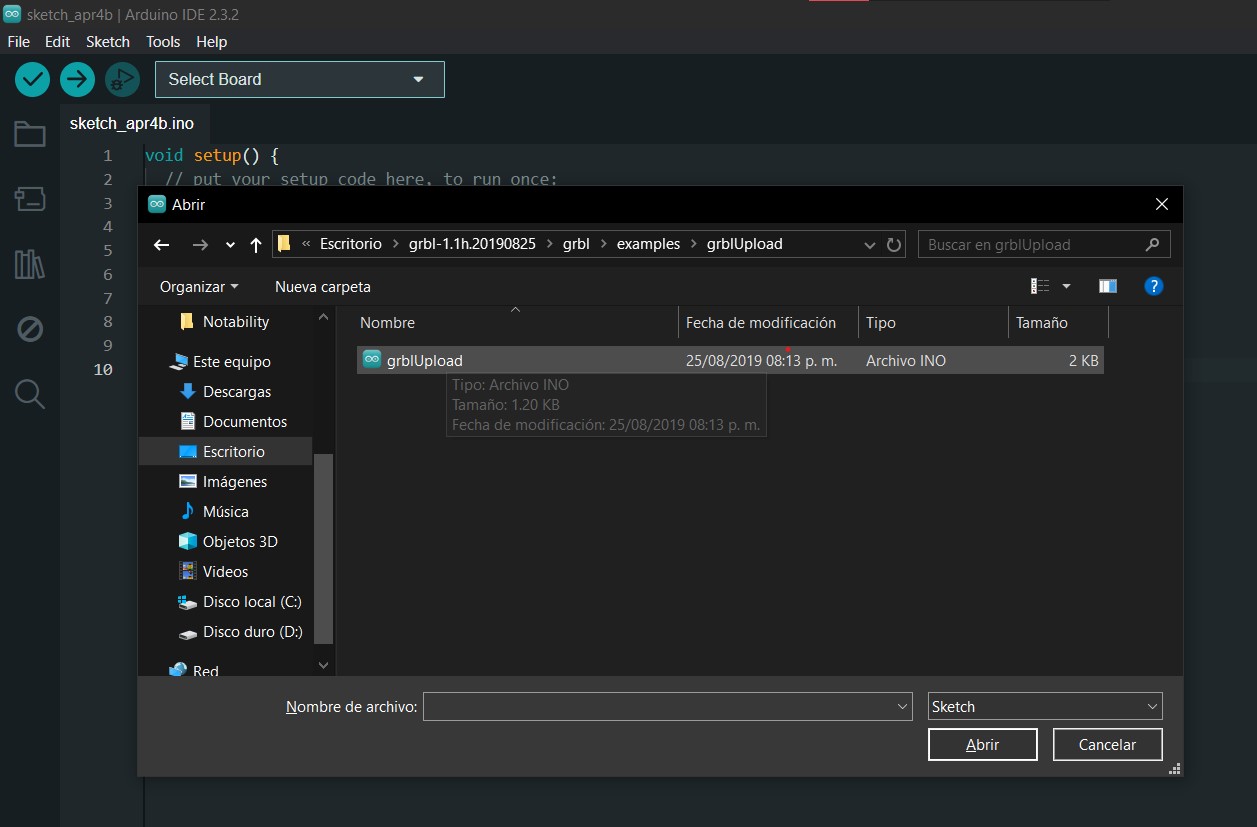Sort by Nombre column header
Screen dimensions: 1257x827
coord(517,322)
